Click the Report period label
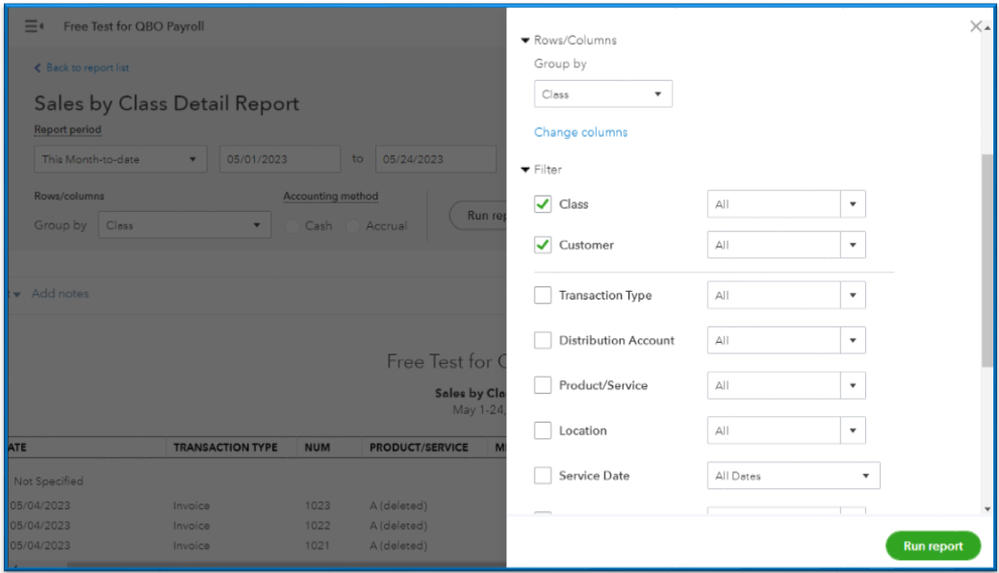 [x=68, y=129]
